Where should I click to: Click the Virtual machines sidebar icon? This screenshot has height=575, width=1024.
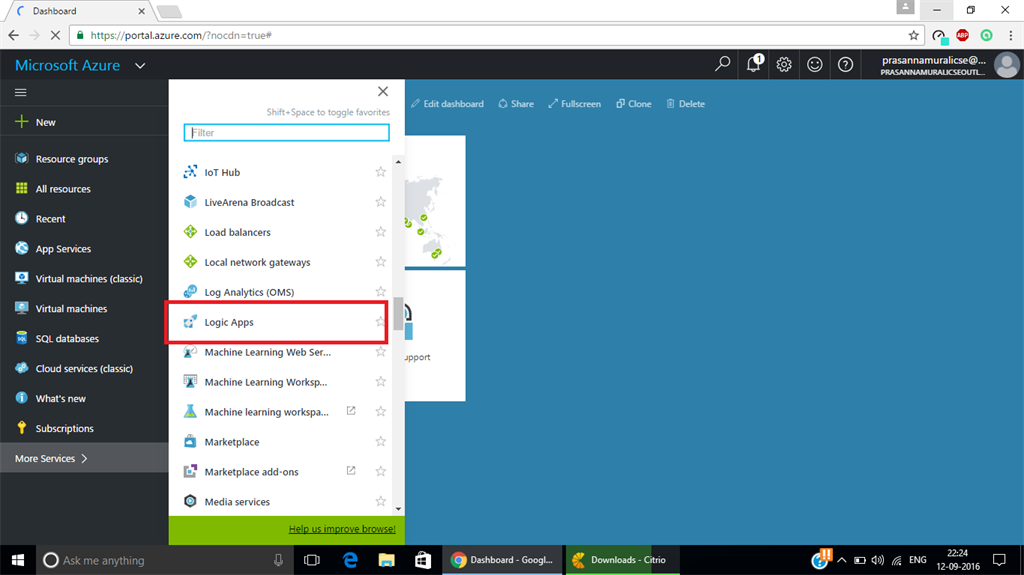tap(22, 308)
